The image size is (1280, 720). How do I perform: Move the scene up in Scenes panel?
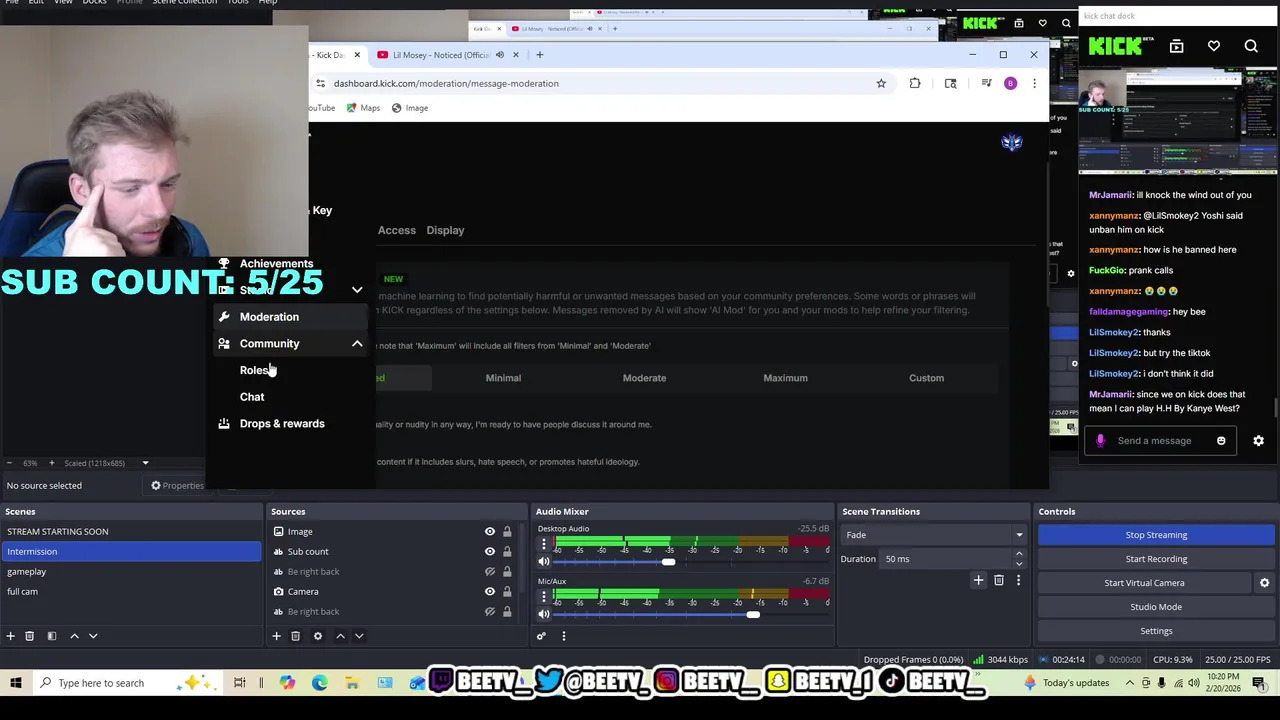pos(74,636)
